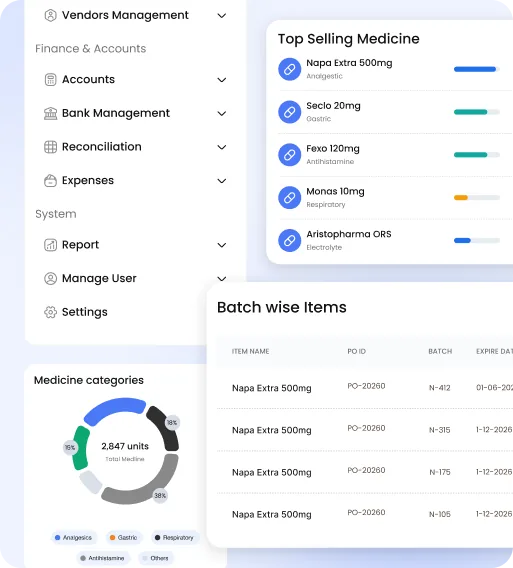Open the Expenses menu item
Viewport: 513px width, 568px height.
[135, 180]
